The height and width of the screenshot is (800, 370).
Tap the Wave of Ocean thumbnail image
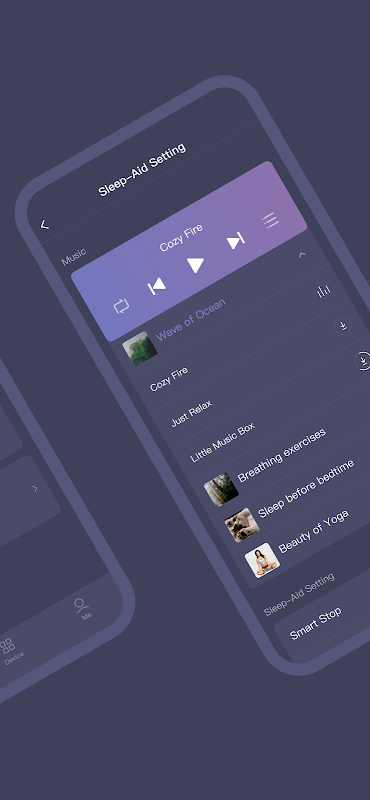tap(139, 348)
